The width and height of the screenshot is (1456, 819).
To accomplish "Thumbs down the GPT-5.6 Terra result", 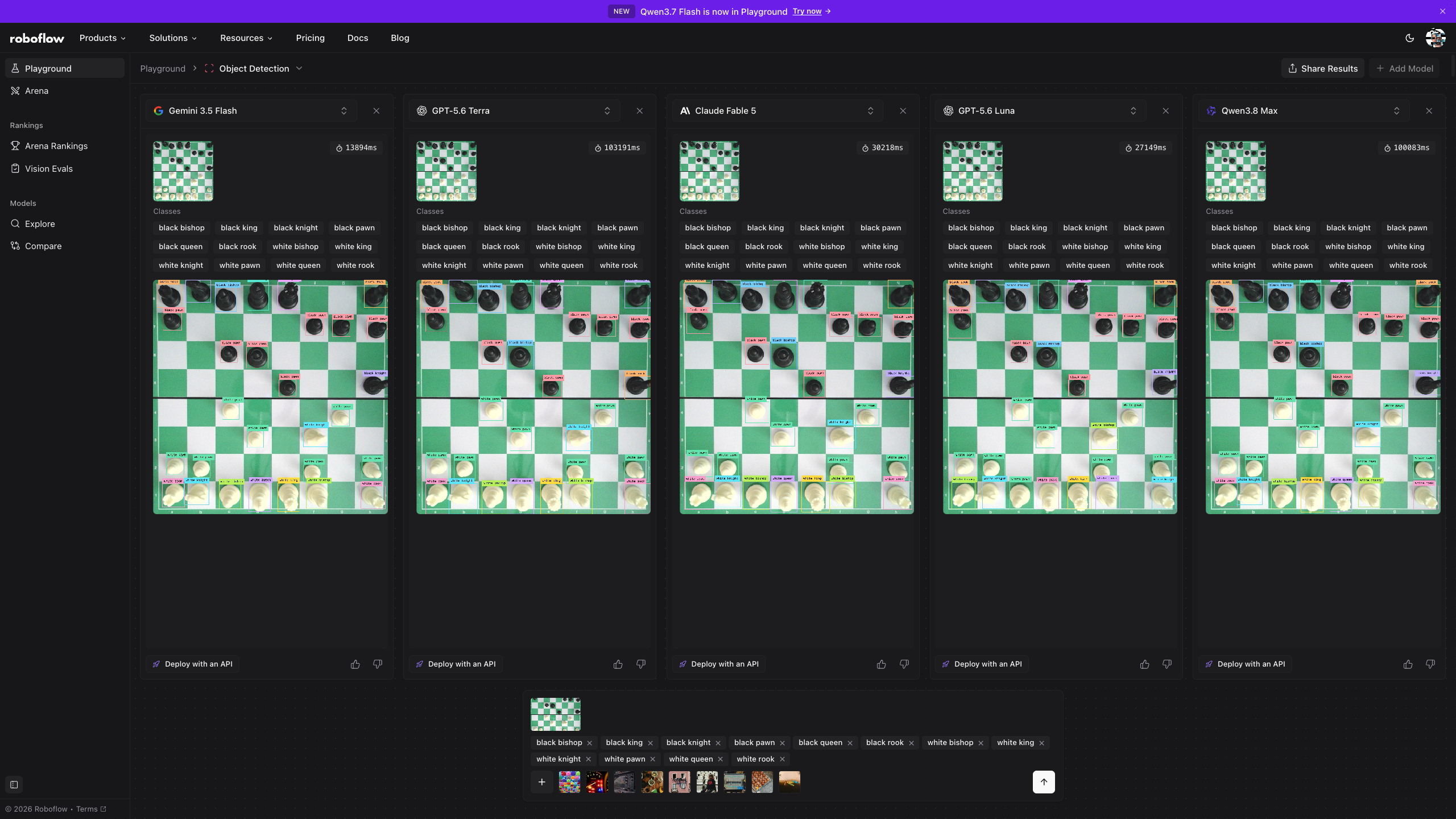I will (641, 664).
